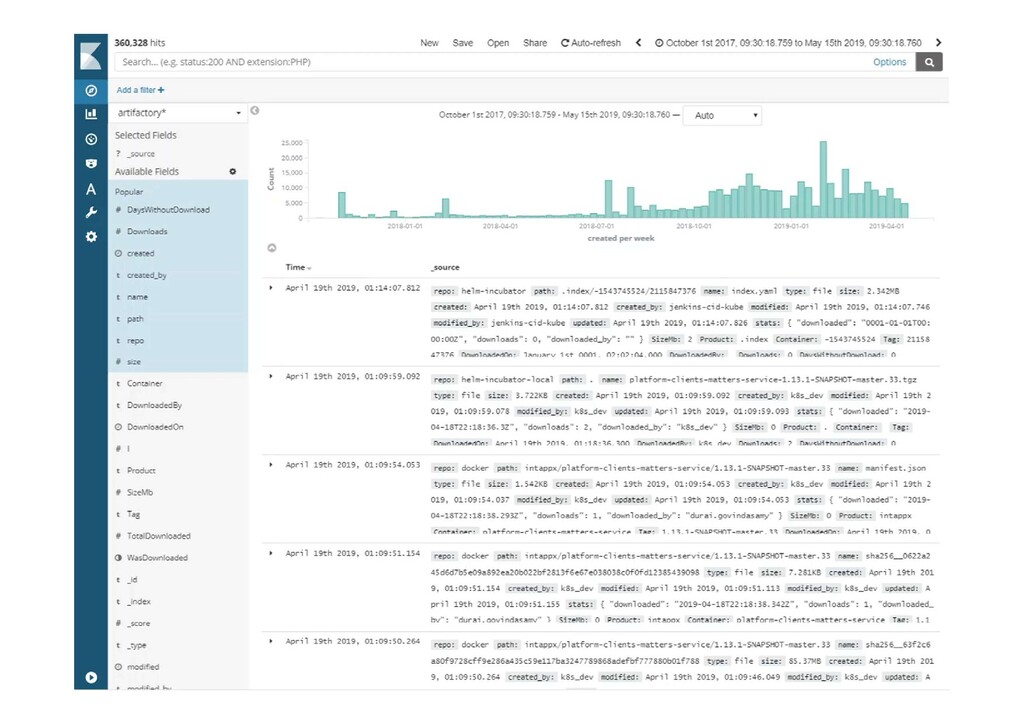Viewport: 1024px width, 724px height.
Task: Hide the histogram chart using the up-arrow toggle
Action: pos(272,248)
